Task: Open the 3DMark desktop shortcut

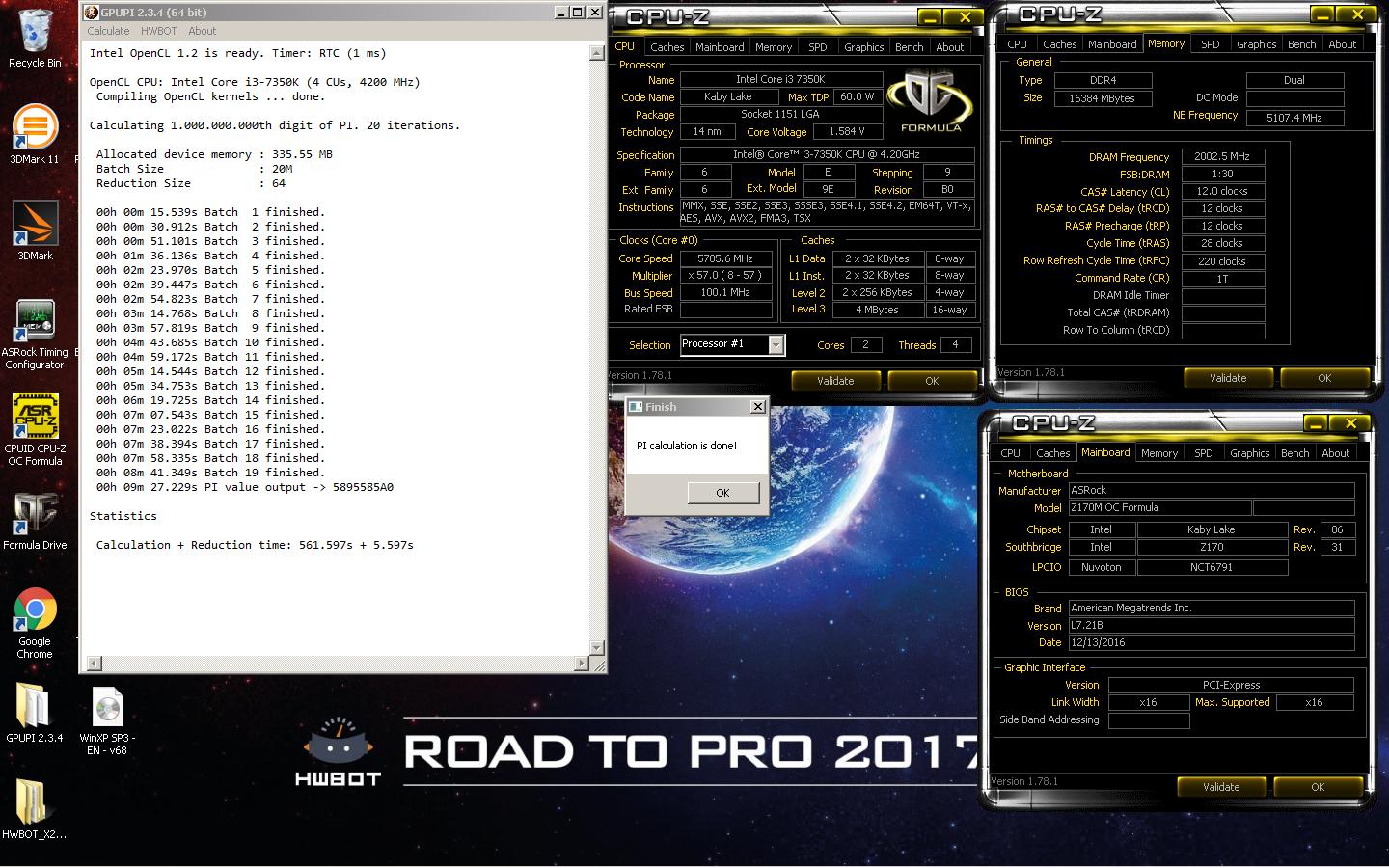Action: pos(35,231)
